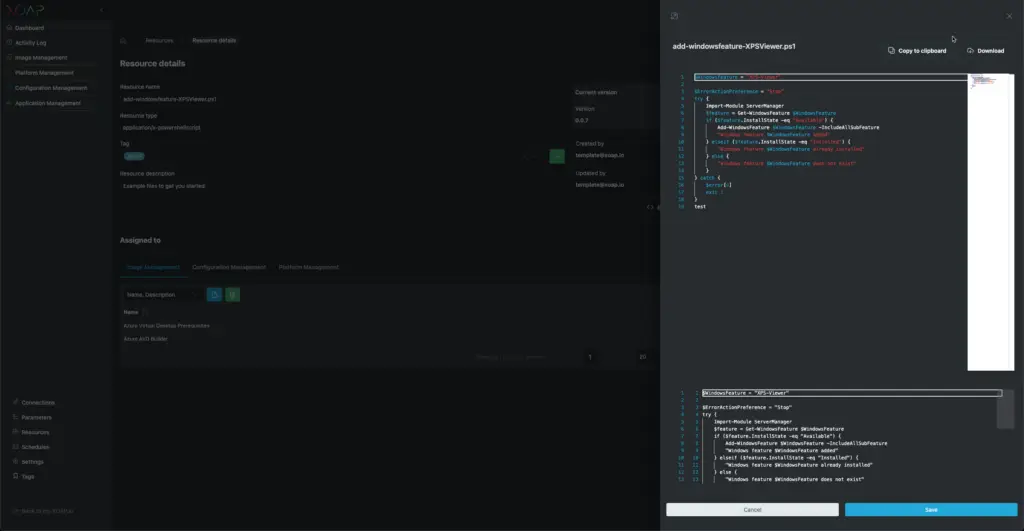Open the Parameters page
Viewport: 1024px width, 531px height.
point(37,417)
